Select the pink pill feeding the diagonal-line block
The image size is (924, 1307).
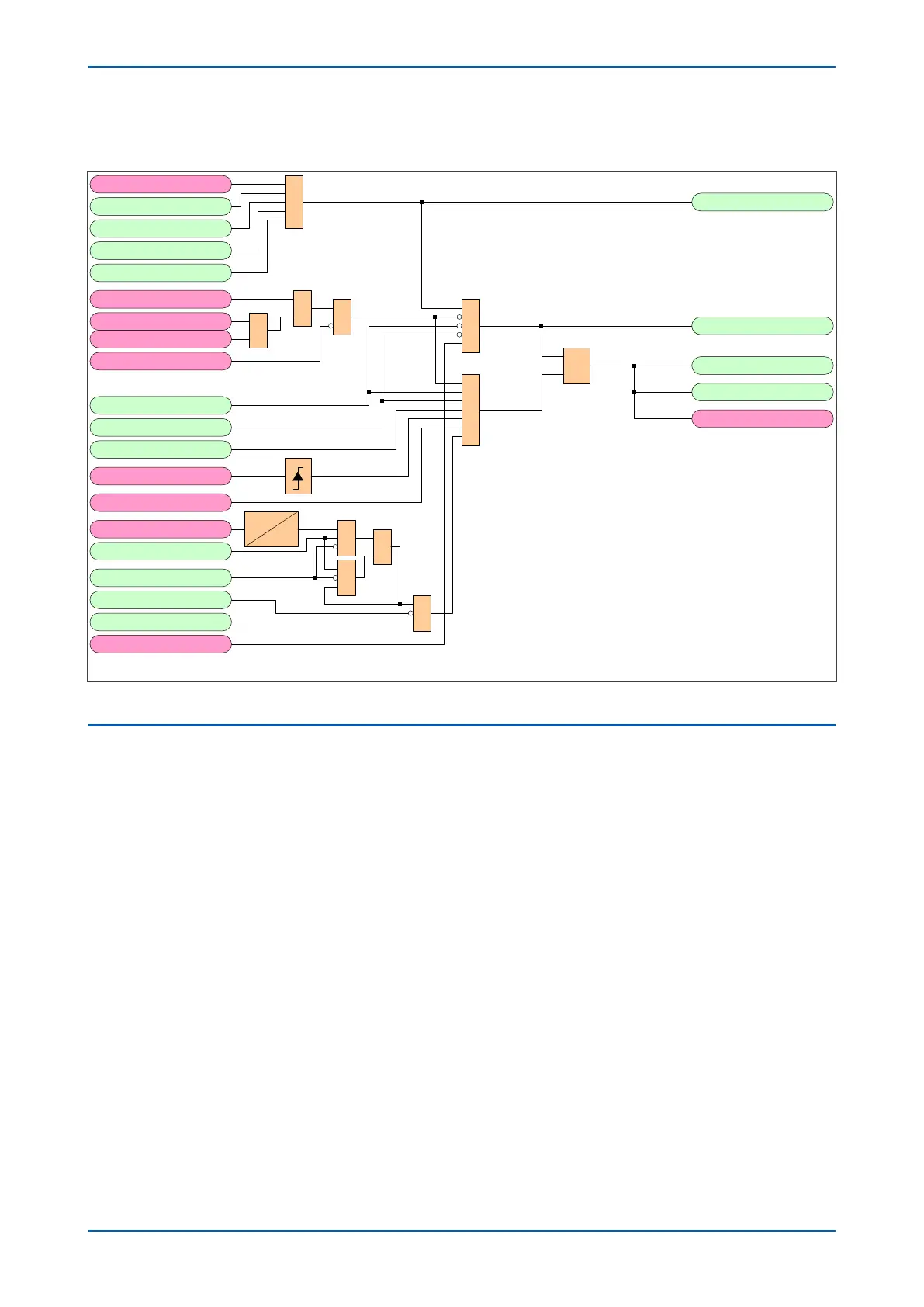point(161,529)
